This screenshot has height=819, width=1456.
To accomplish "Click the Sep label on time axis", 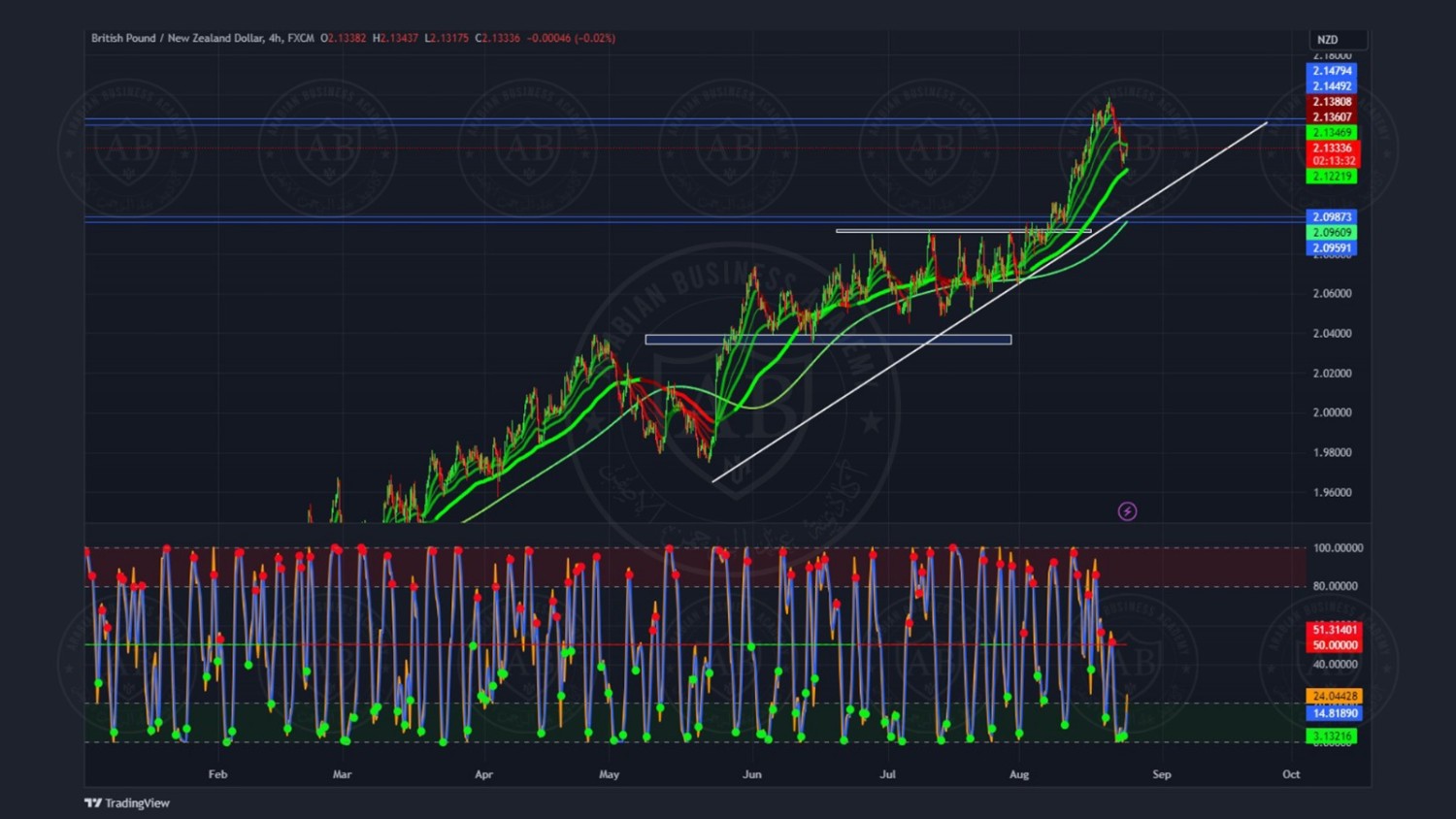I will pyautogui.click(x=1161, y=774).
